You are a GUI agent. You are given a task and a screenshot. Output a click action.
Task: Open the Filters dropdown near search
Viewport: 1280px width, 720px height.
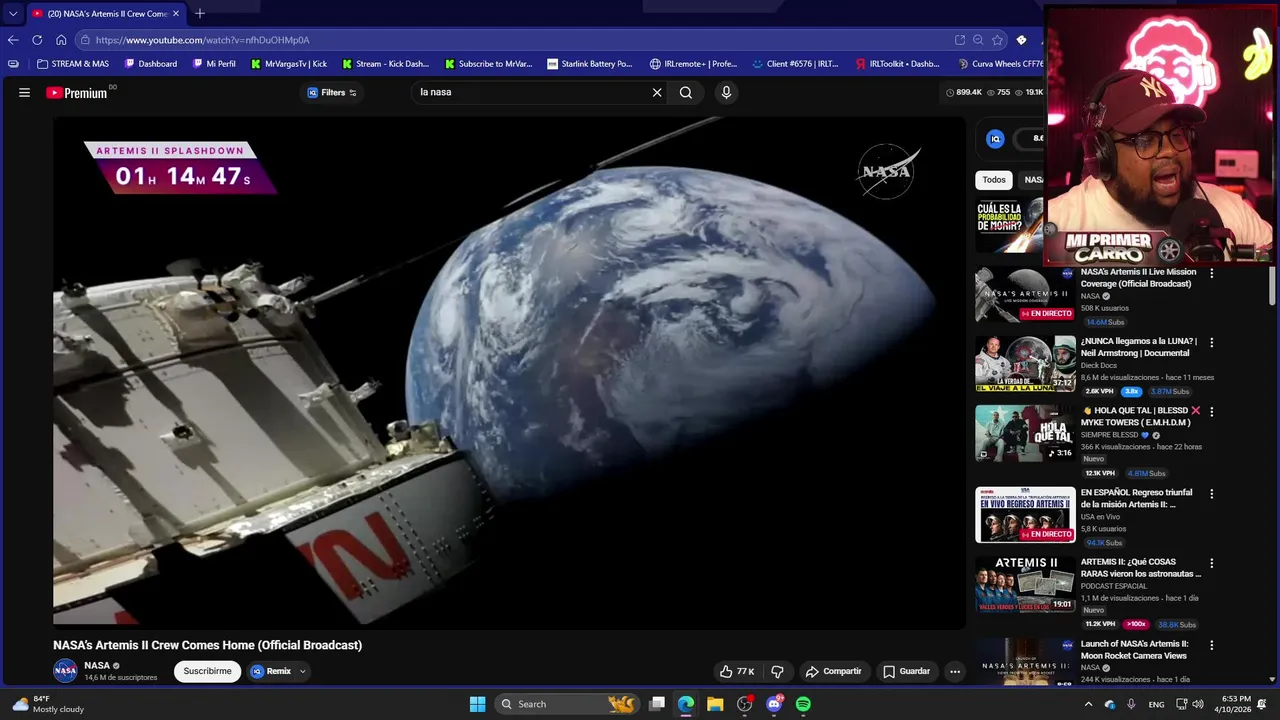coord(332,92)
